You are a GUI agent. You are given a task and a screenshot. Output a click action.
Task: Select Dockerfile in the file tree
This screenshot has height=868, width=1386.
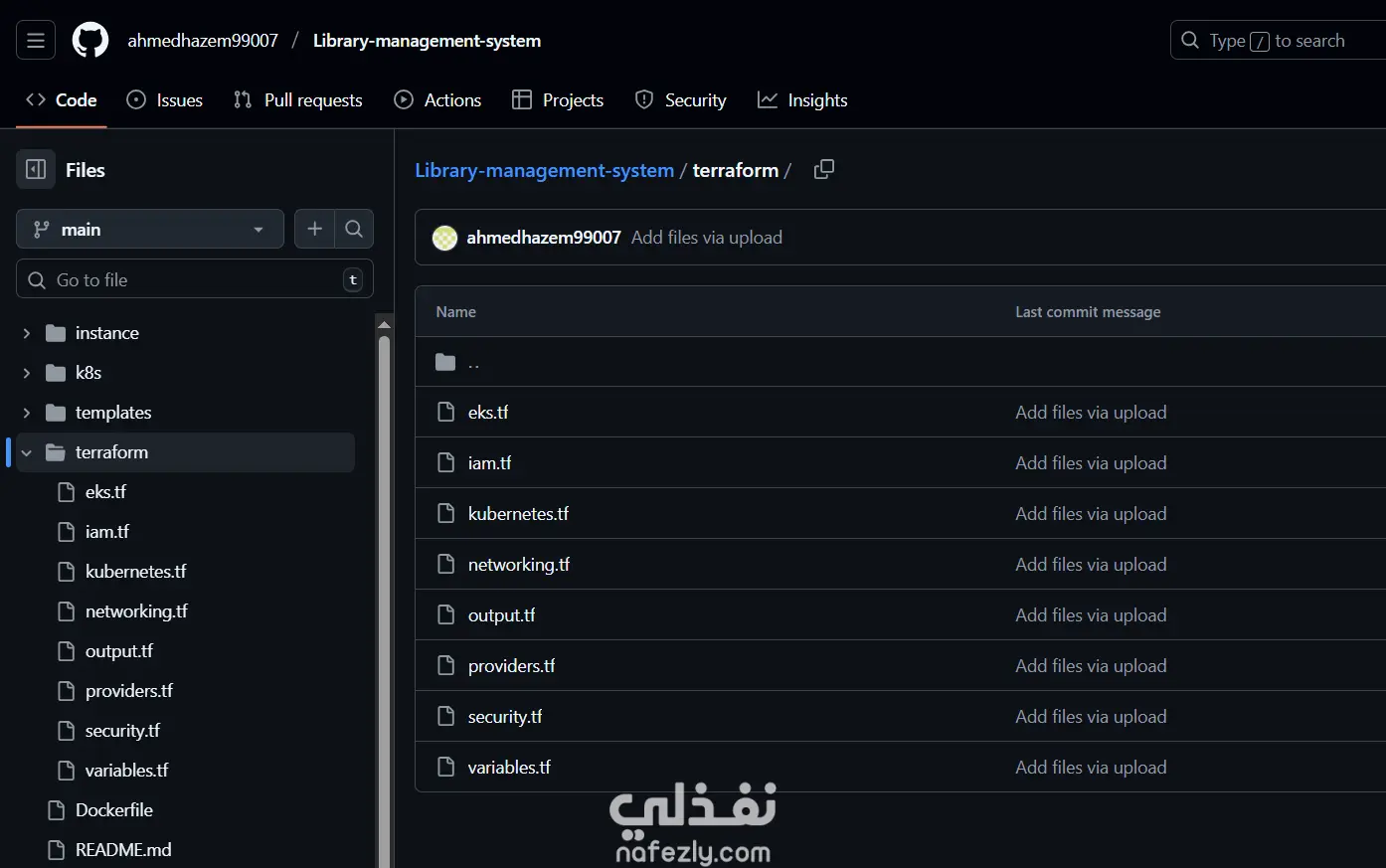(x=114, y=810)
